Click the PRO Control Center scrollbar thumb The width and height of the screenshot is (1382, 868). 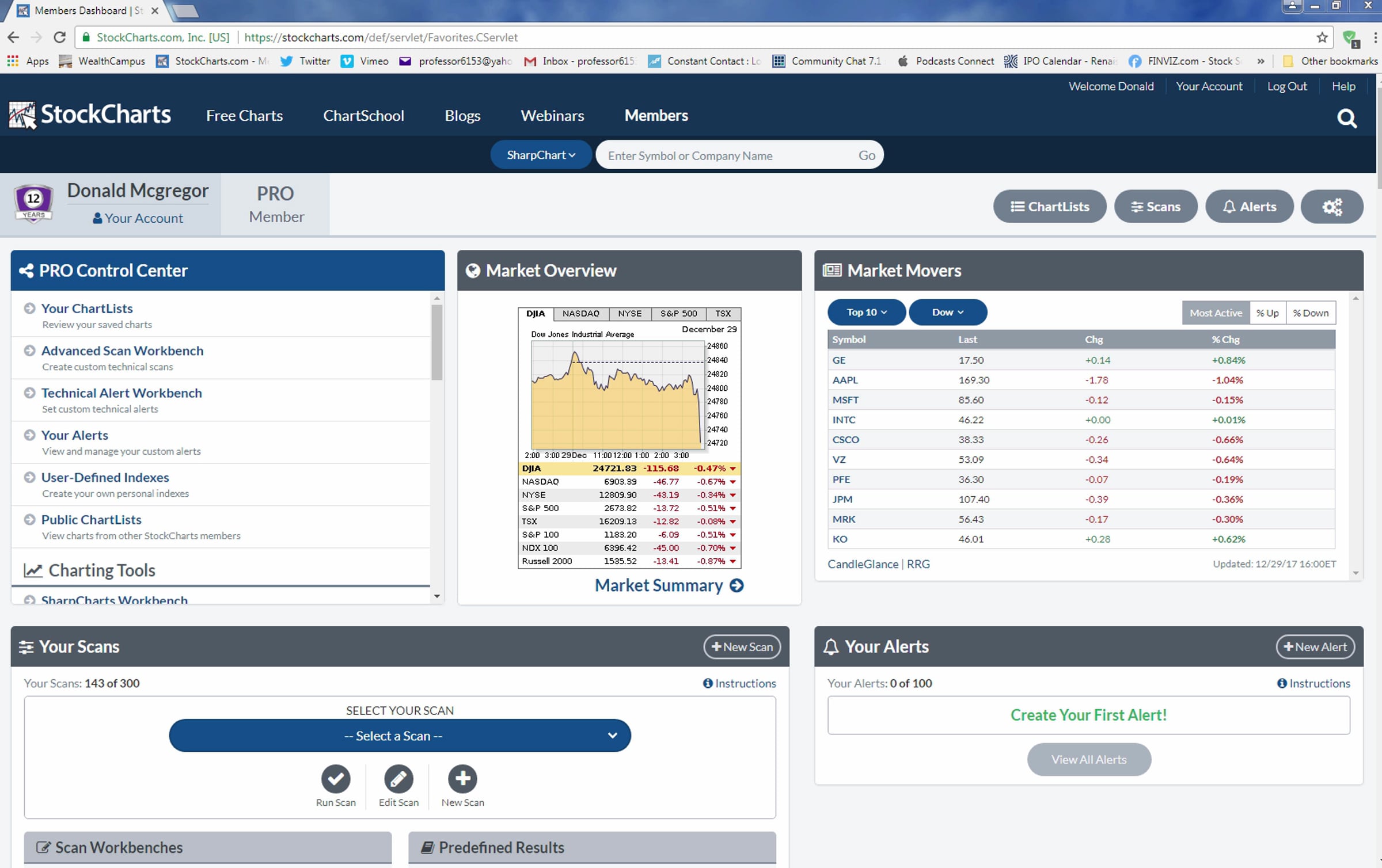437,342
